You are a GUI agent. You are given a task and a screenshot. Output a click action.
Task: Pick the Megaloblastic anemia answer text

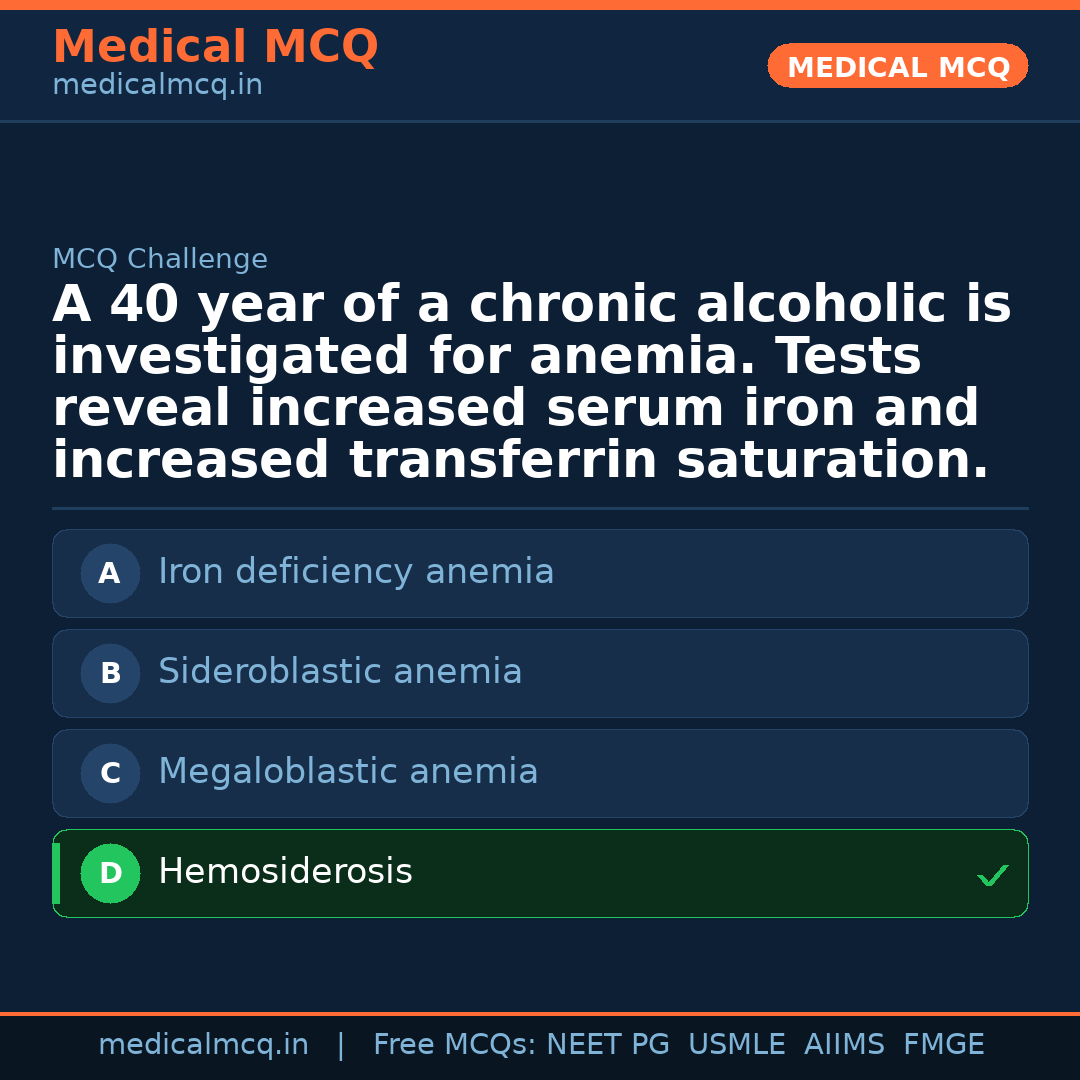coord(348,772)
